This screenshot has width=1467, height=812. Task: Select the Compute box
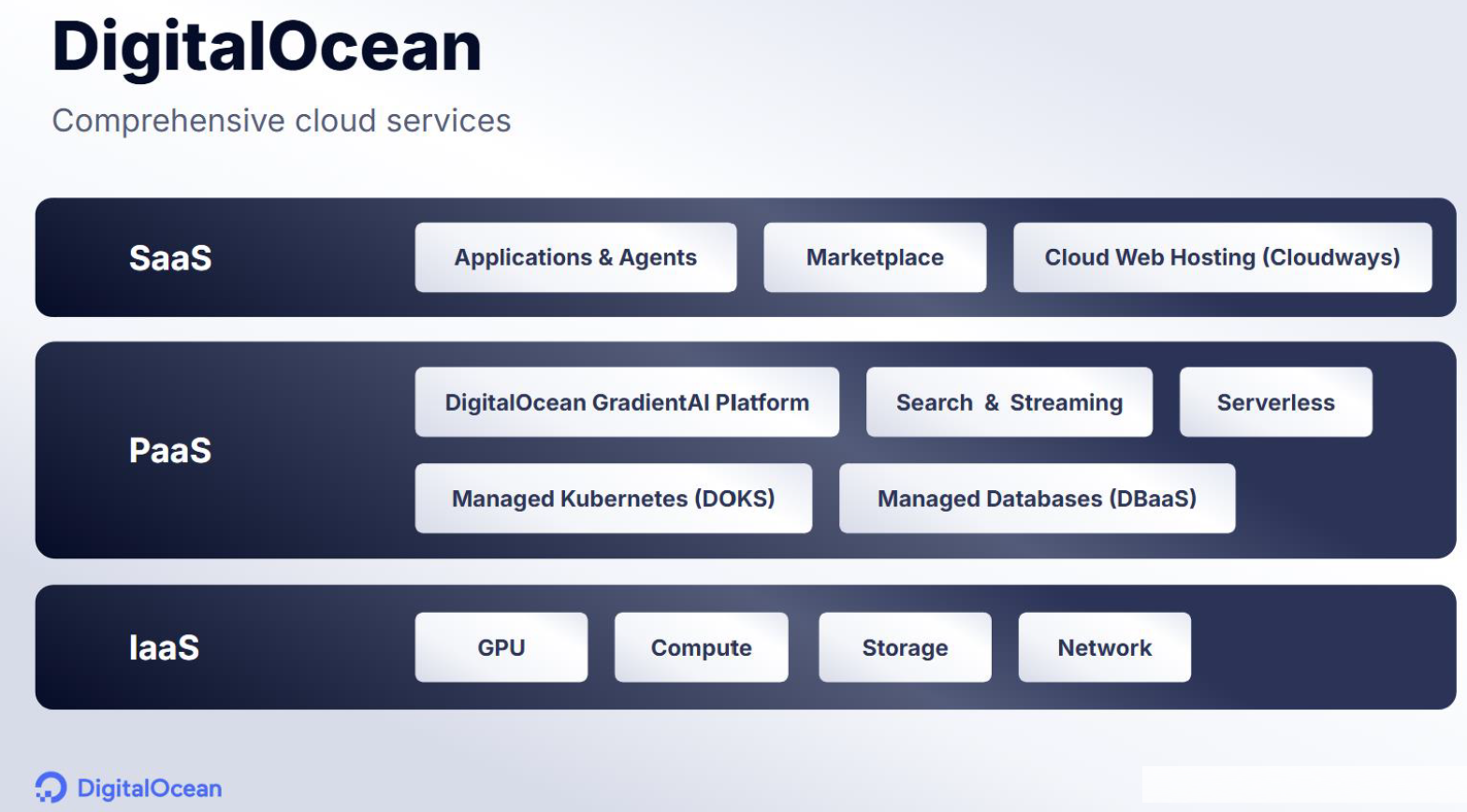[x=701, y=647]
